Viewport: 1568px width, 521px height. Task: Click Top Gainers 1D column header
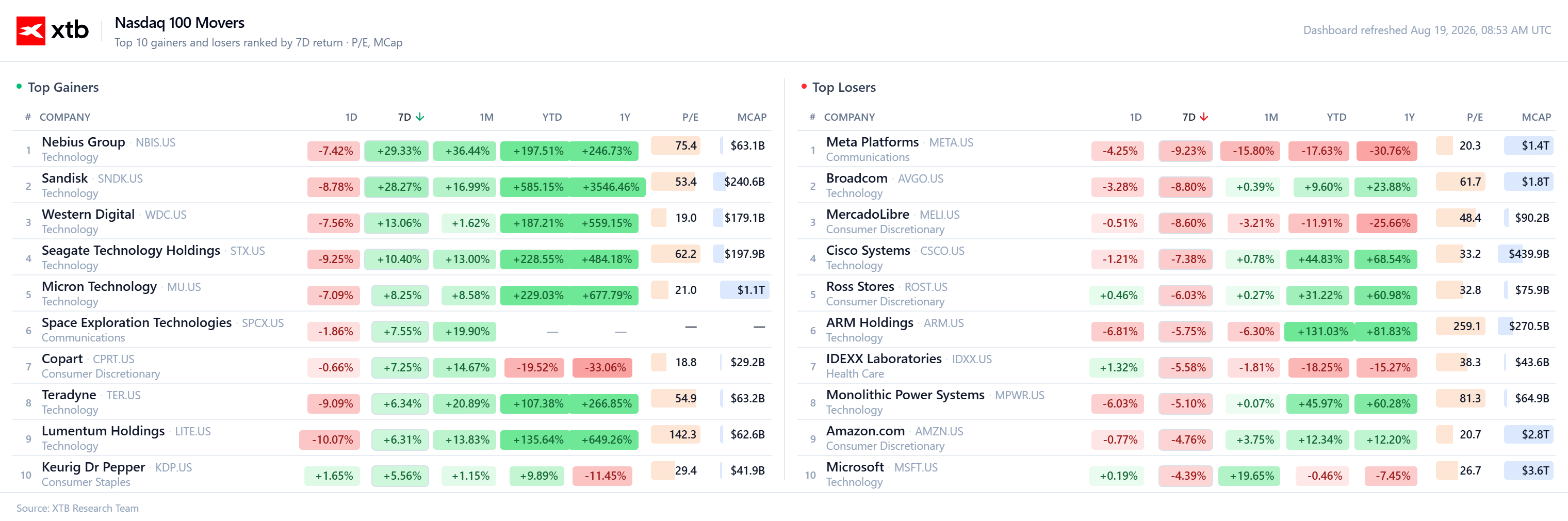(351, 117)
